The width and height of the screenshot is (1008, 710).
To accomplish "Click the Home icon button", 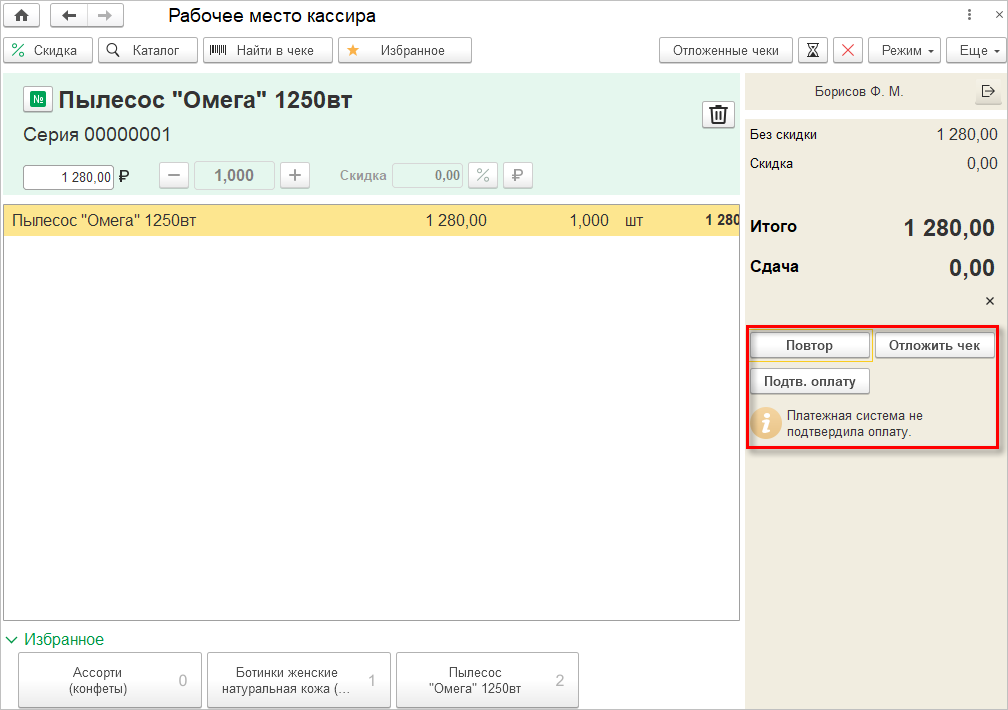I will click(21, 16).
